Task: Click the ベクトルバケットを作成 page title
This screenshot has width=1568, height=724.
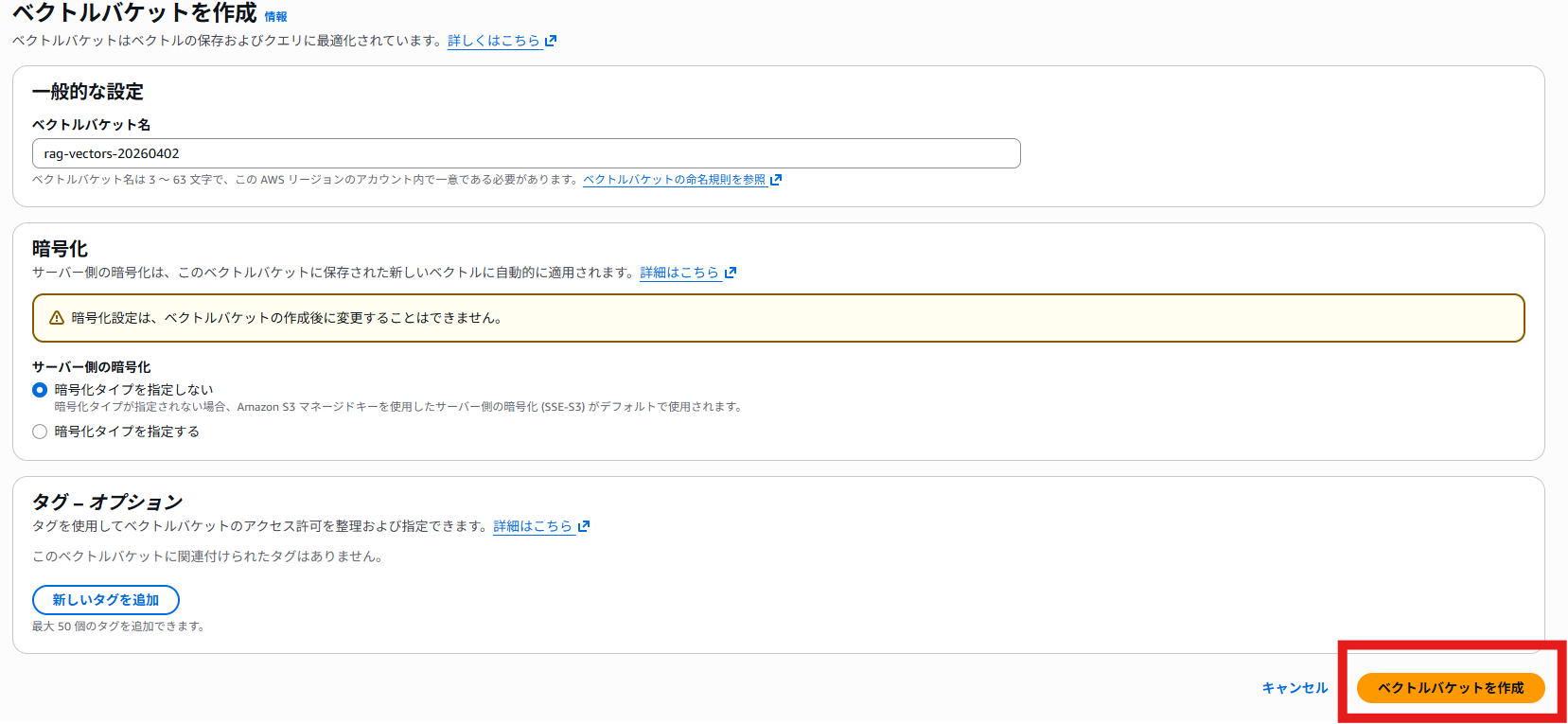Action: 134,13
